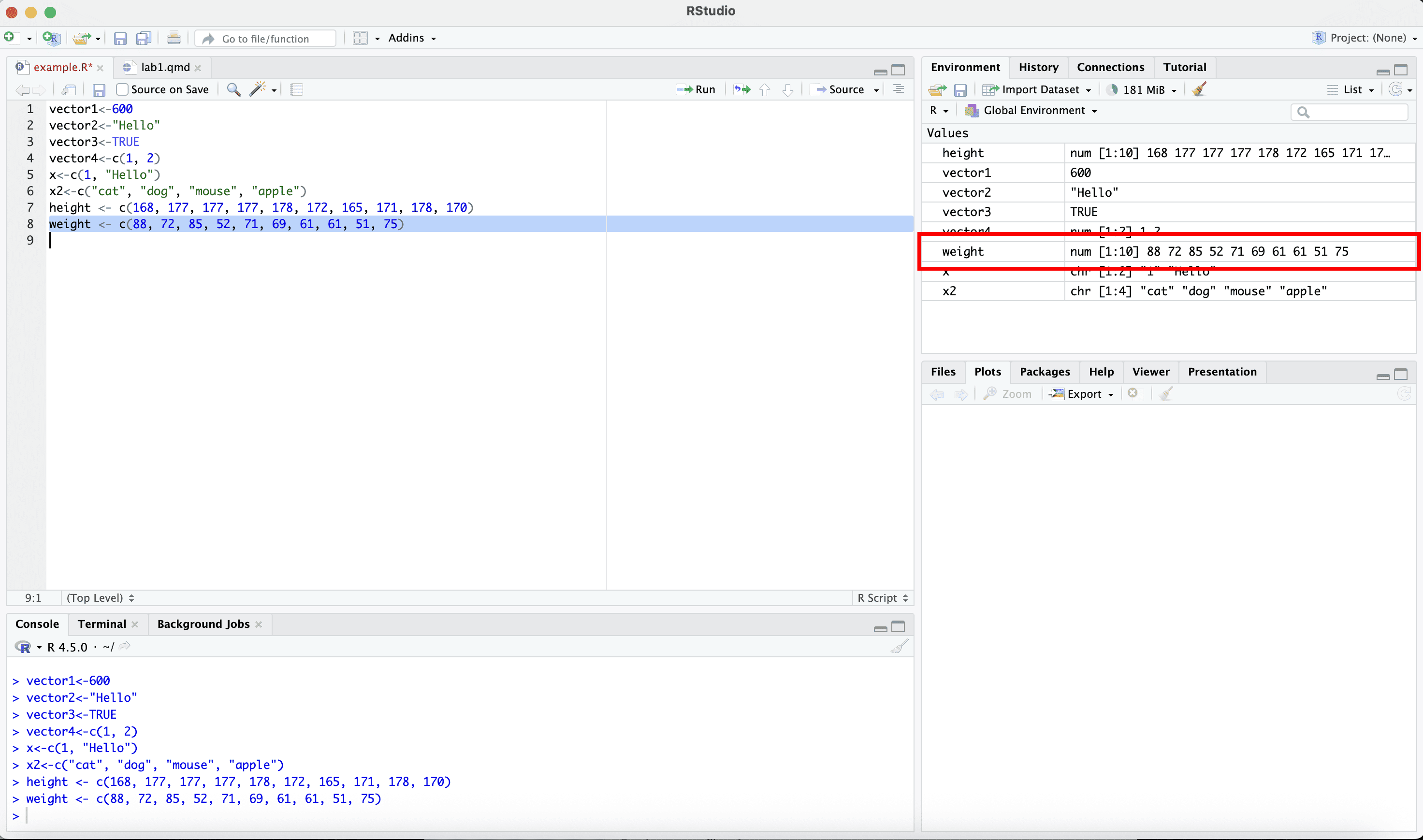The height and width of the screenshot is (840, 1423).
Task: Click the code tools magic wand icon
Action: [x=258, y=89]
